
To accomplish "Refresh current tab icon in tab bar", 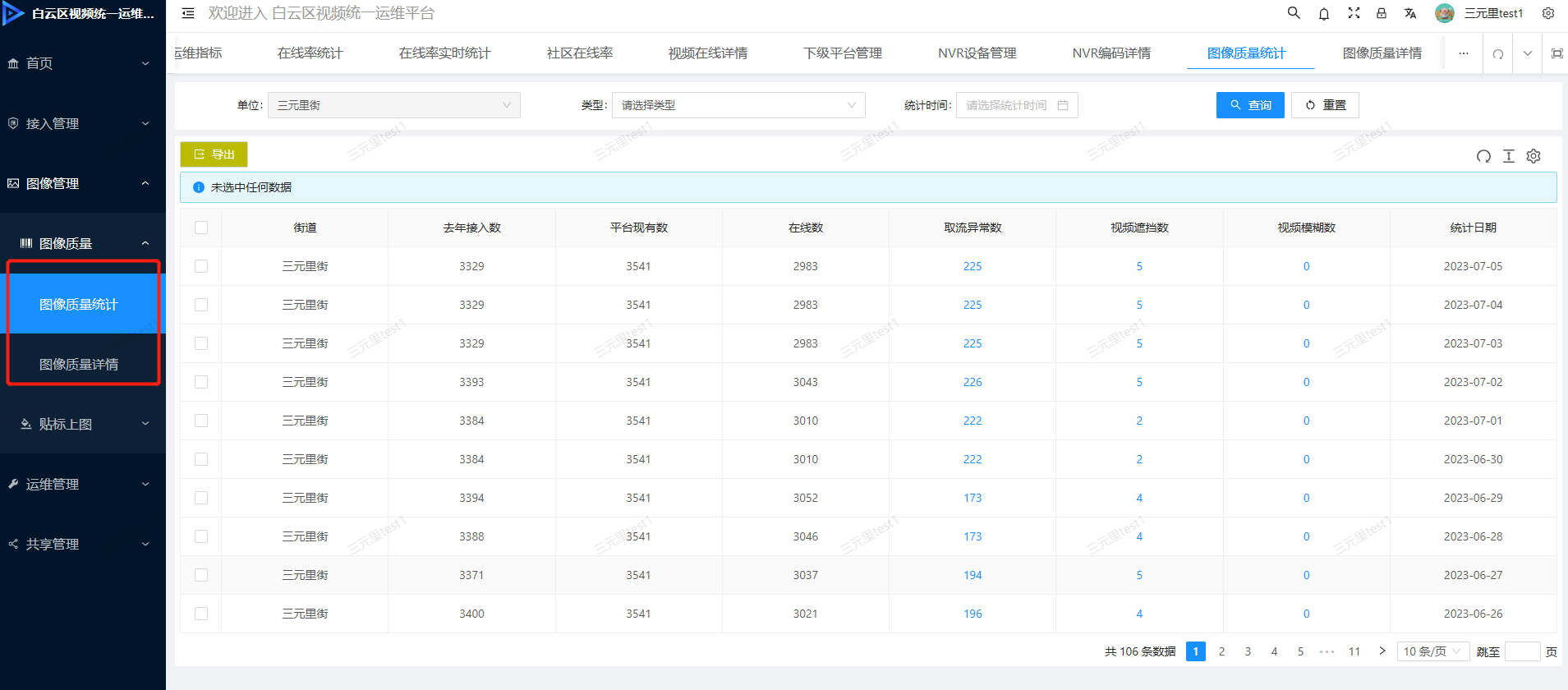I will (x=1498, y=53).
